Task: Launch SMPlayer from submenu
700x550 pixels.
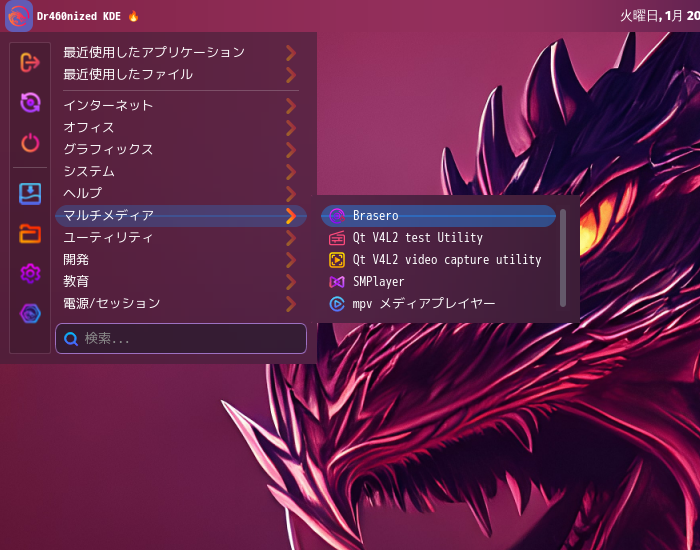Action: click(x=438, y=282)
